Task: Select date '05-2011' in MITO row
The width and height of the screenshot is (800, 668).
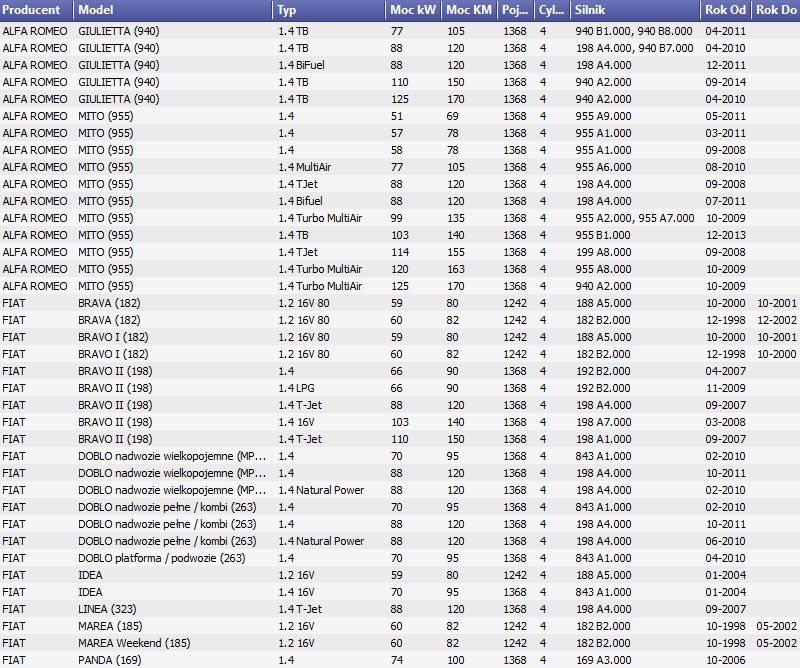Action: point(726,116)
